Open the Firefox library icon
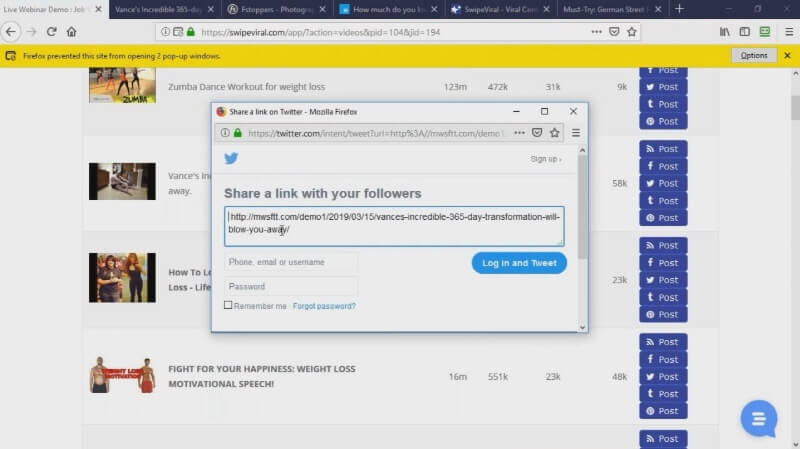This screenshot has height=449, width=800. click(724, 32)
